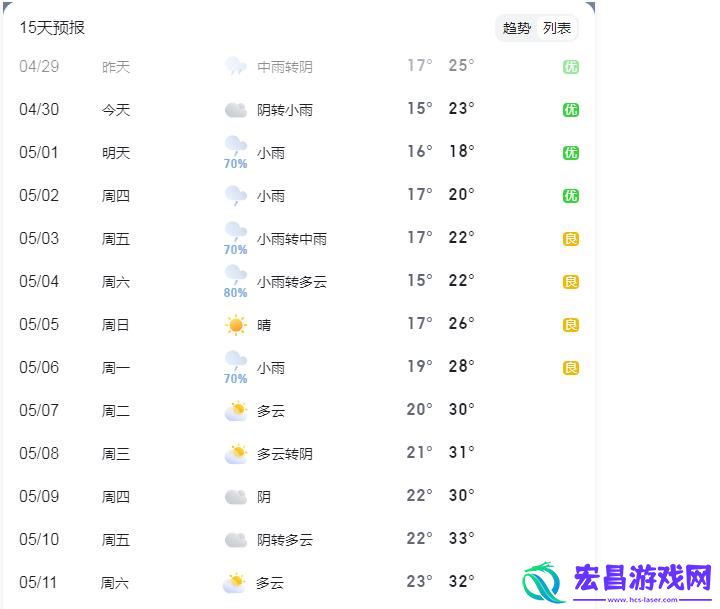Click the 周日 weekday label
The width and height of the screenshot is (720, 609).
[x=115, y=325]
